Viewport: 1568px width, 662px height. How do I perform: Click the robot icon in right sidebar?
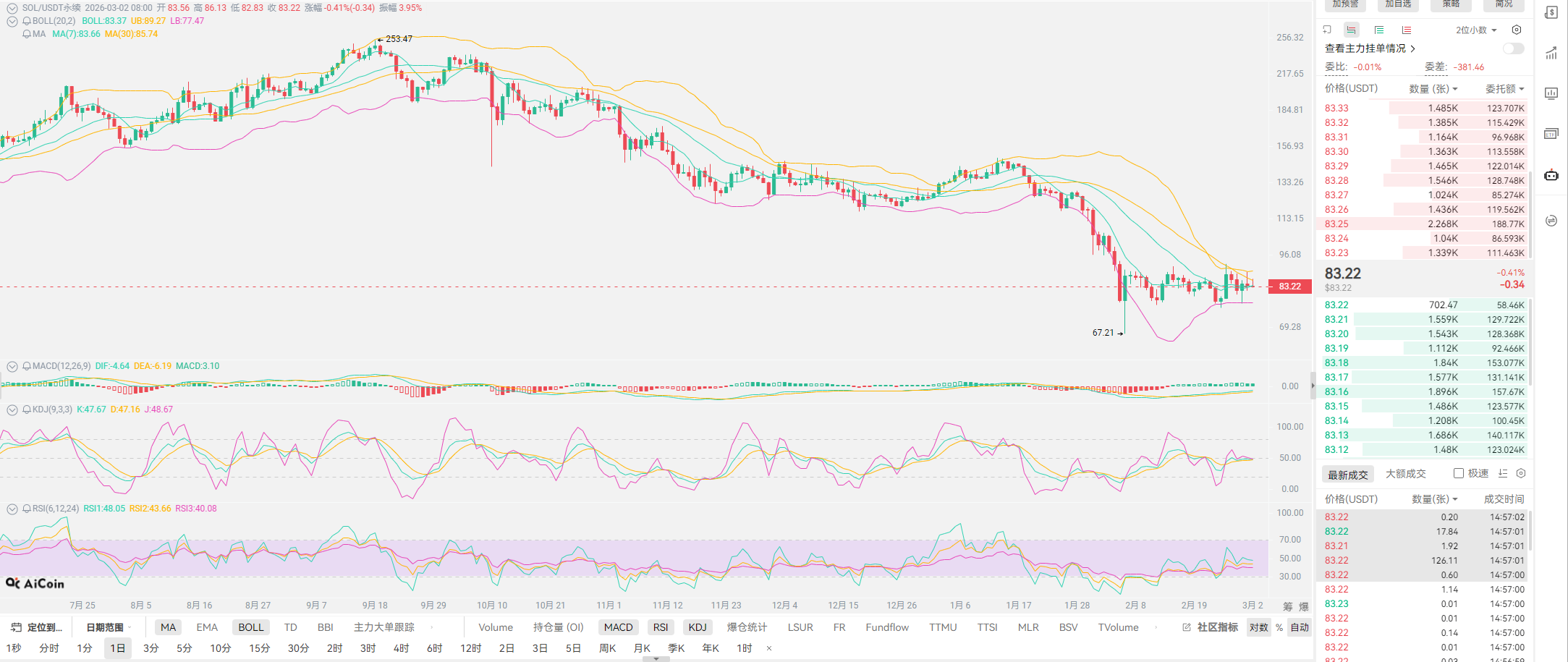tap(1551, 175)
